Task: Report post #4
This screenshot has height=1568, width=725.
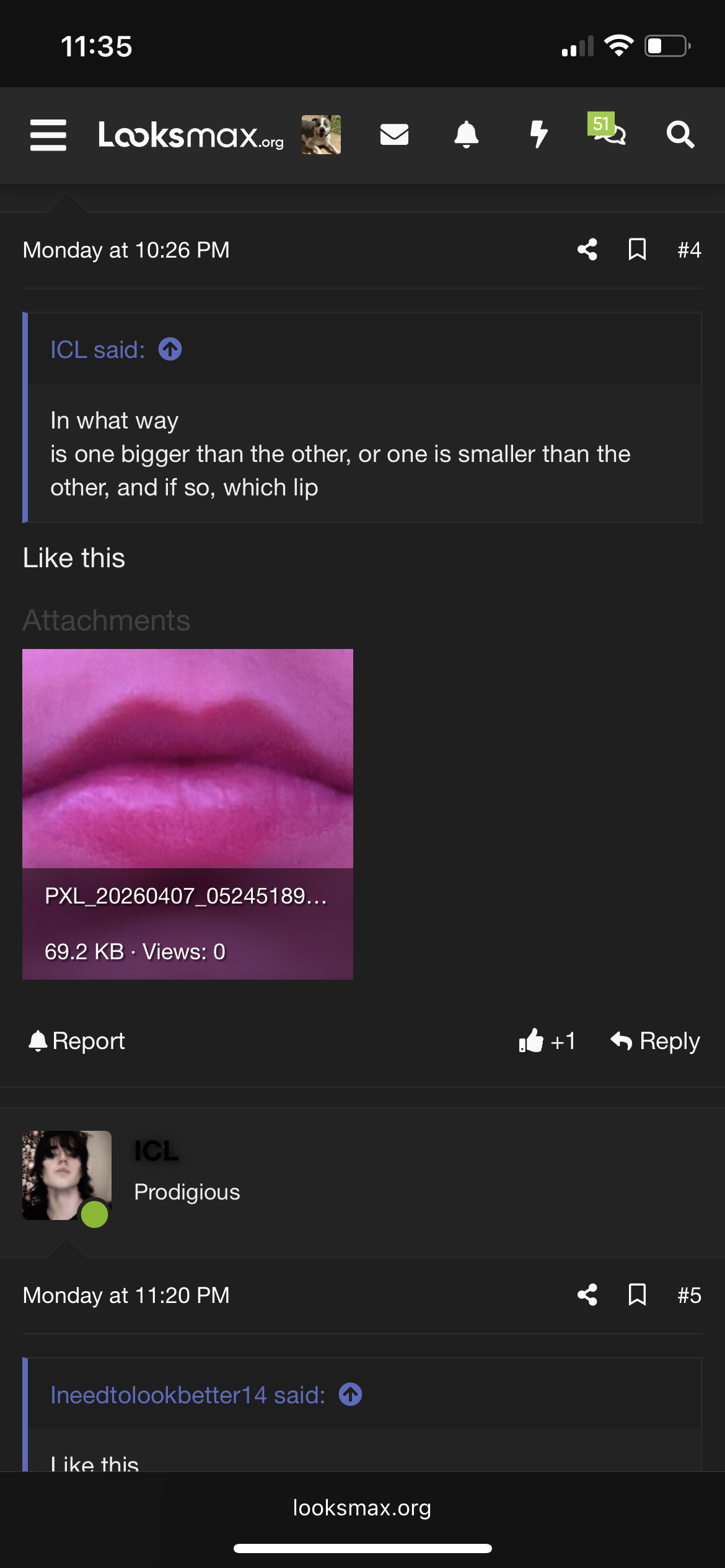Action: 76,1041
